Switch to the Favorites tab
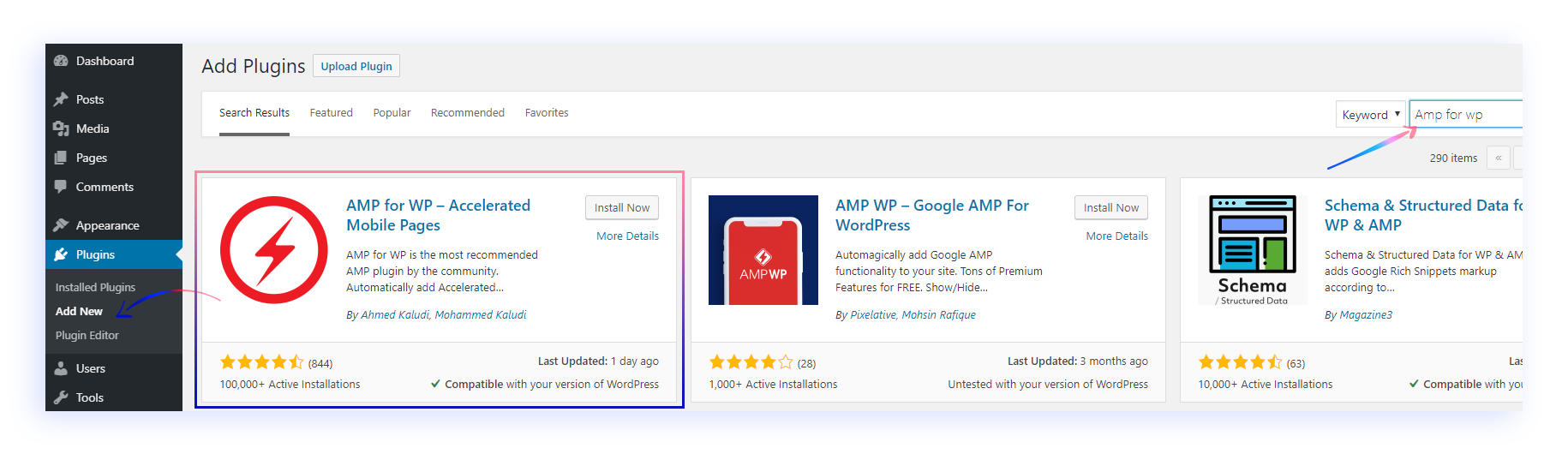Screen dimensions: 1568x454 pyautogui.click(x=547, y=113)
